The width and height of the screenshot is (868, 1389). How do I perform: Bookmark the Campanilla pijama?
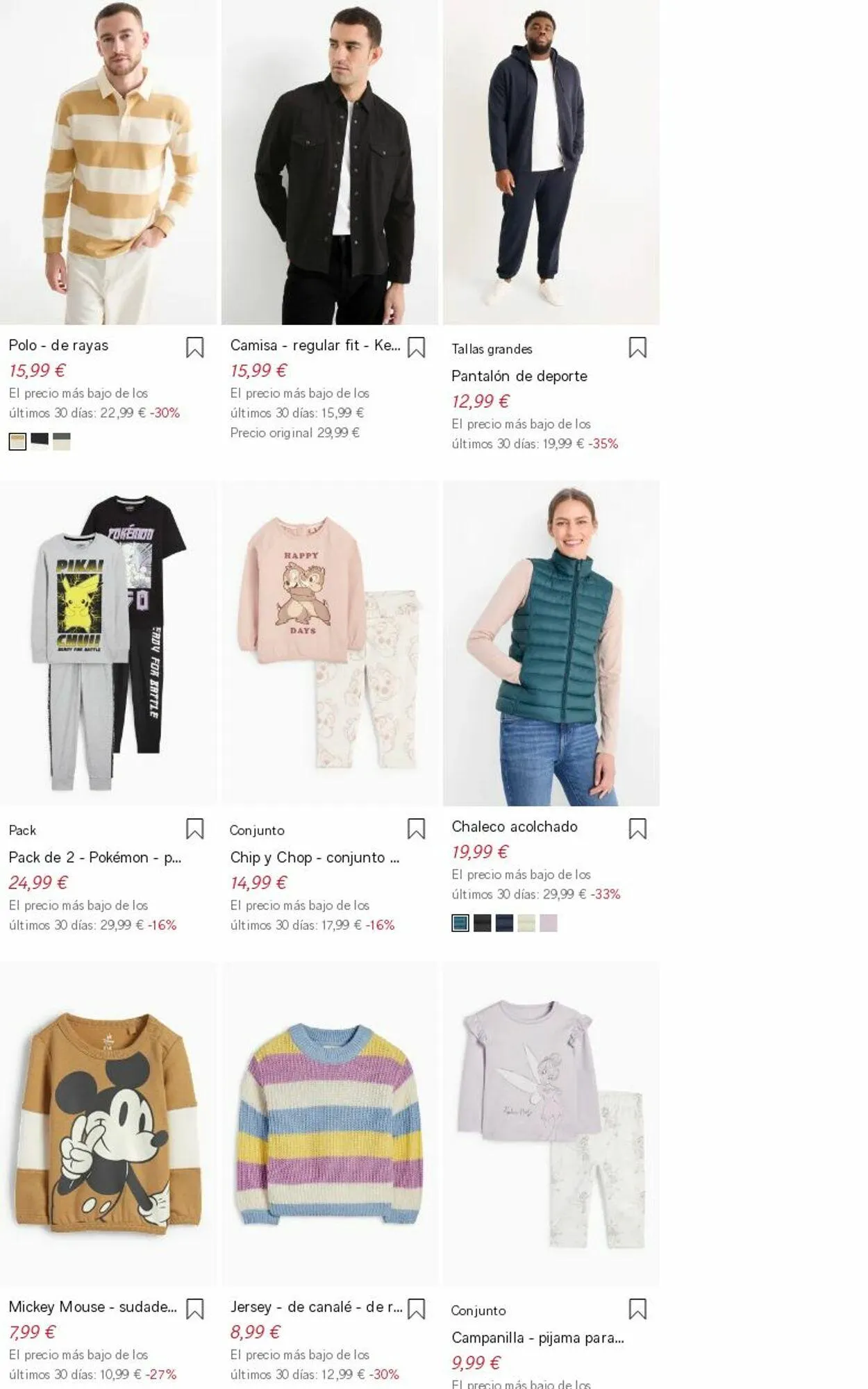(x=637, y=1309)
